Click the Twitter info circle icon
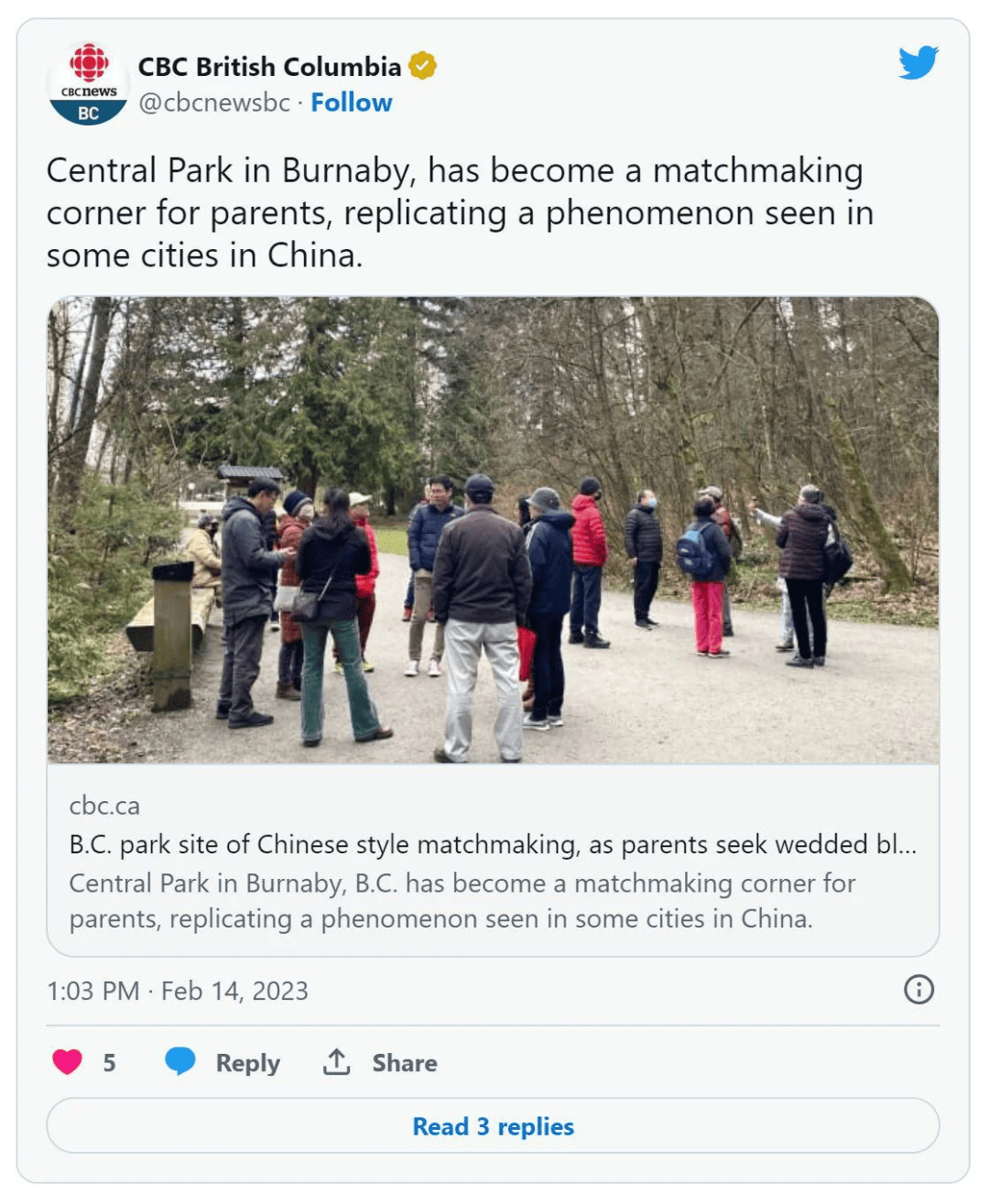 (918, 989)
